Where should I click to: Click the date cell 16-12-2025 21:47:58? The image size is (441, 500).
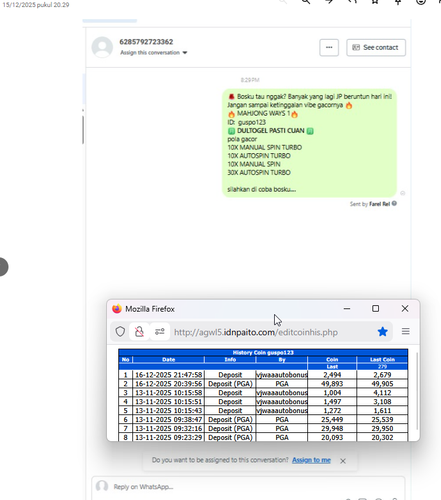click(169, 375)
